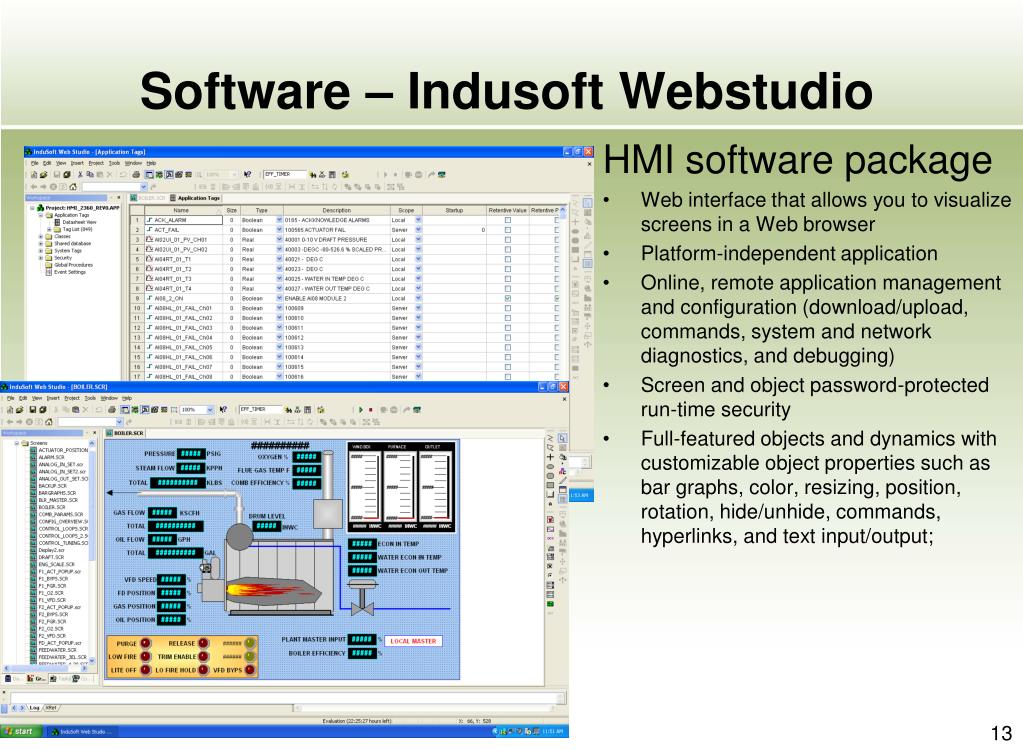This screenshot has width=1023, height=750.
Task: Click workspace tree horizontal scrollbar
Action: click(46, 667)
